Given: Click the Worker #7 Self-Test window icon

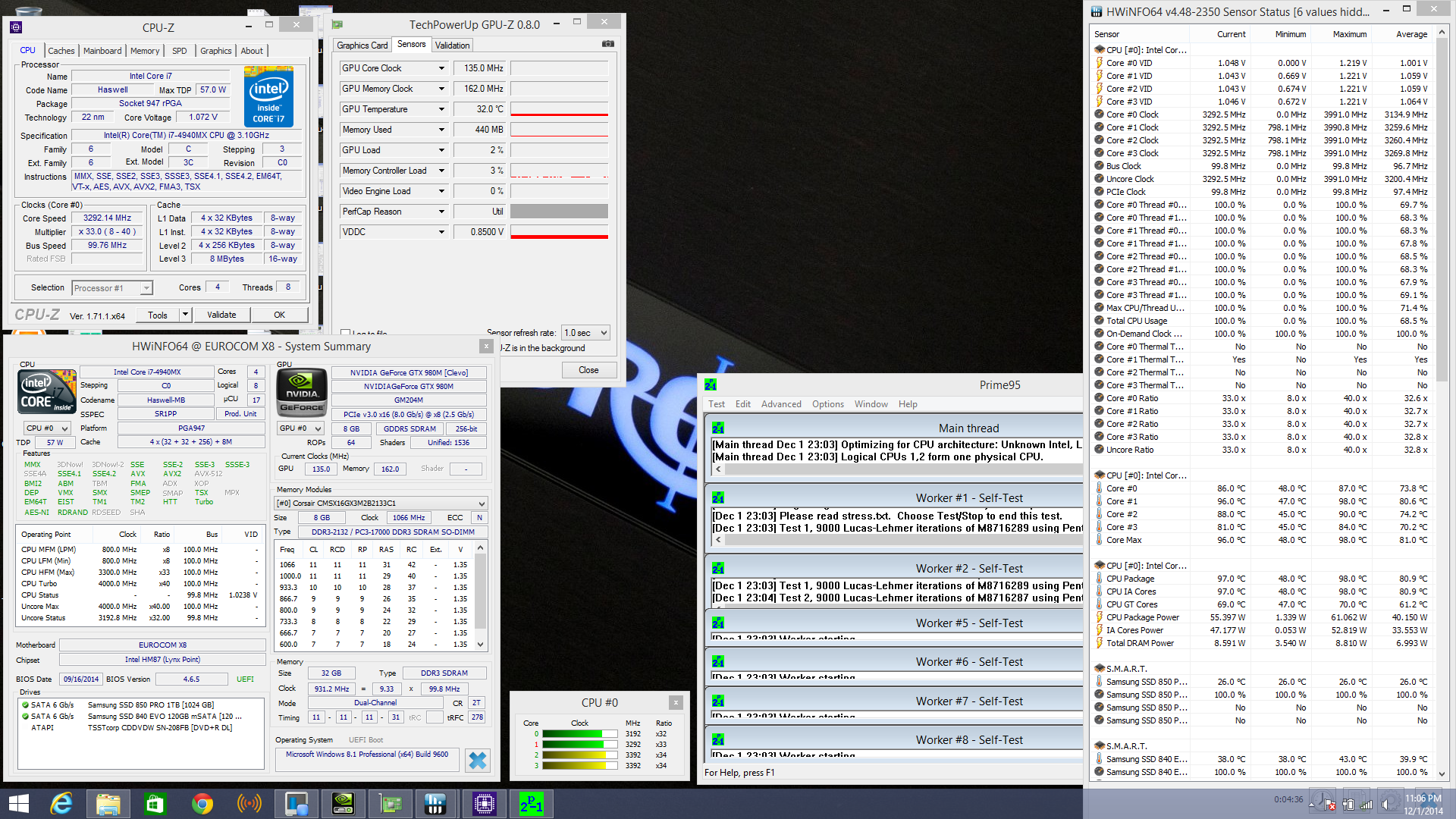Looking at the screenshot, I should 718,701.
